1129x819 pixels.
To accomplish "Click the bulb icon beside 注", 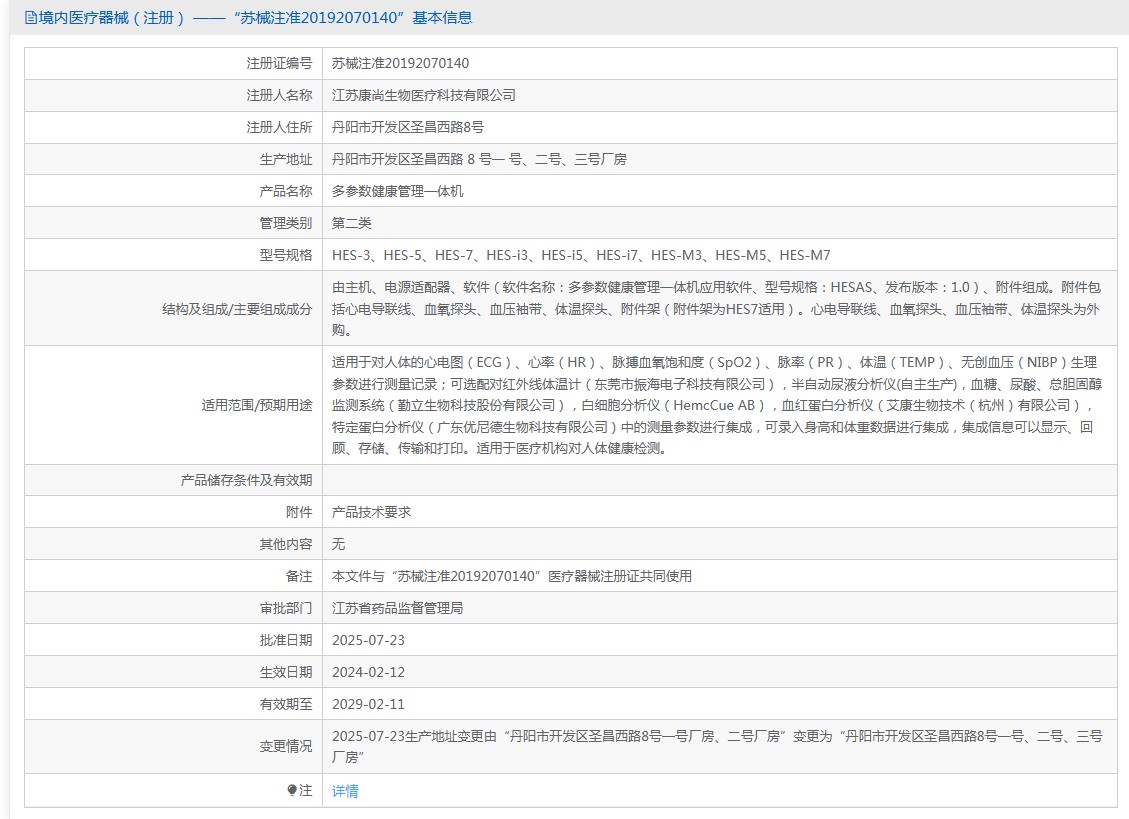I will 292,791.
